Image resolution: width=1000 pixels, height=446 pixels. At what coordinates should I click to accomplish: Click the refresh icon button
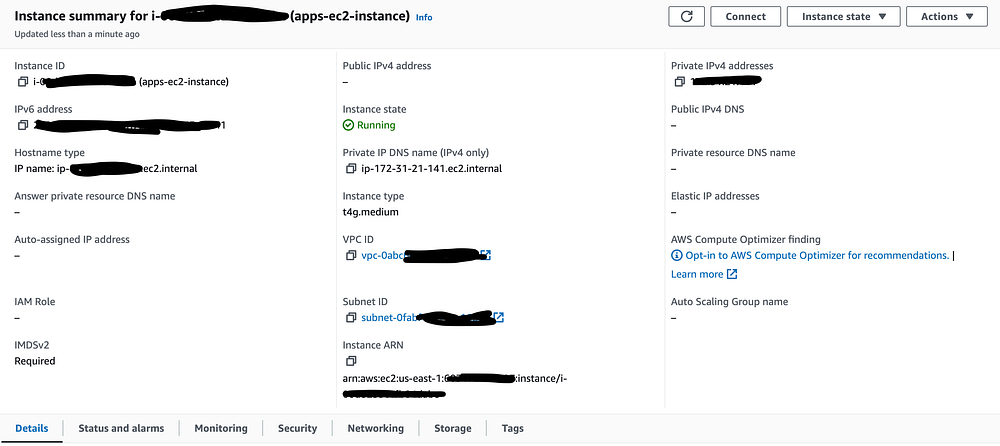[x=686, y=16]
